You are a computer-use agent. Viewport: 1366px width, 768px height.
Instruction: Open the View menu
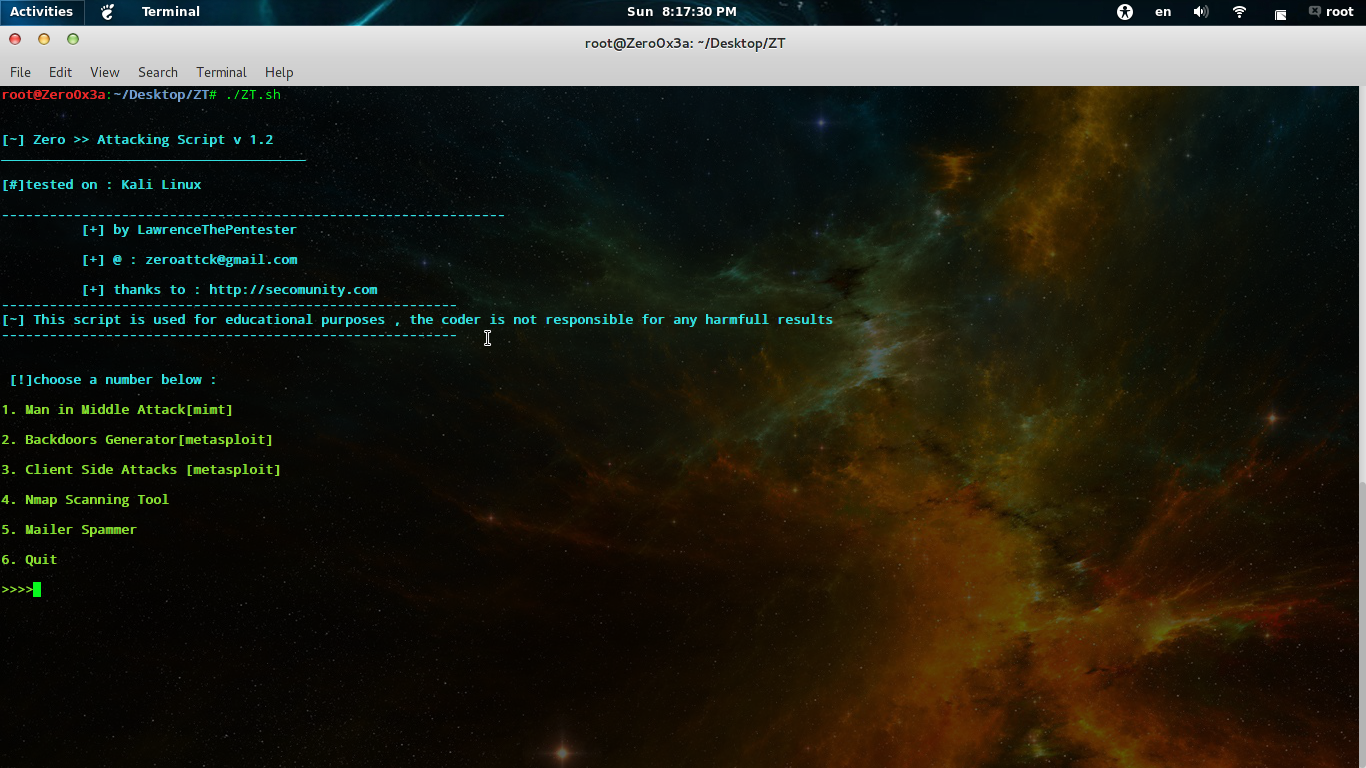pyautogui.click(x=104, y=72)
